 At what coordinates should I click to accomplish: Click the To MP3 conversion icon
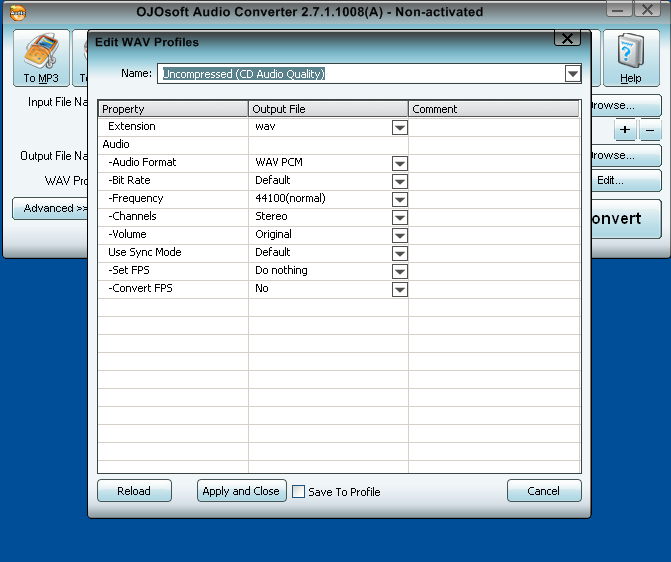click(41, 58)
